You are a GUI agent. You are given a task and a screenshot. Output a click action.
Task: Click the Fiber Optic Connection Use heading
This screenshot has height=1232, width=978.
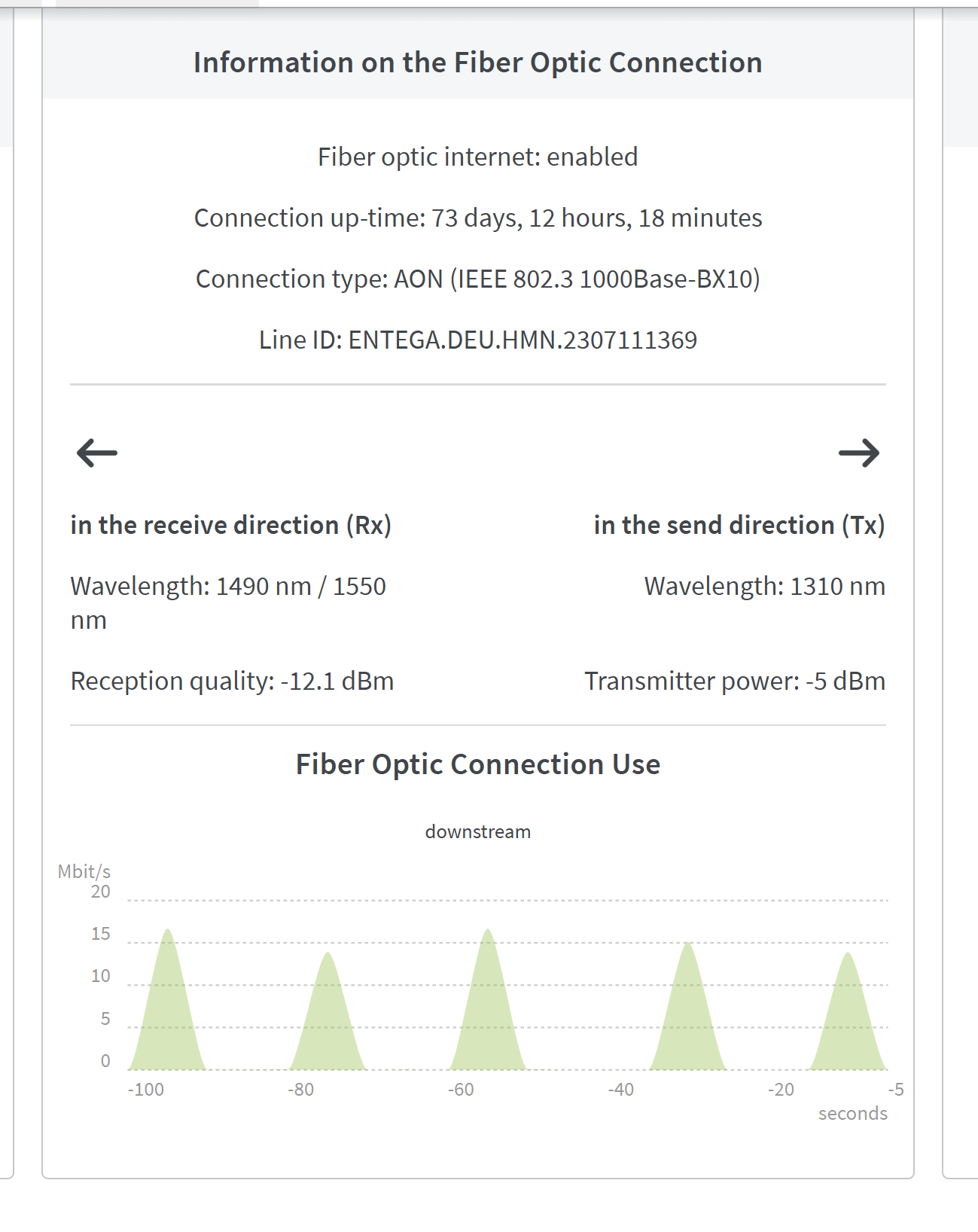[x=478, y=764]
